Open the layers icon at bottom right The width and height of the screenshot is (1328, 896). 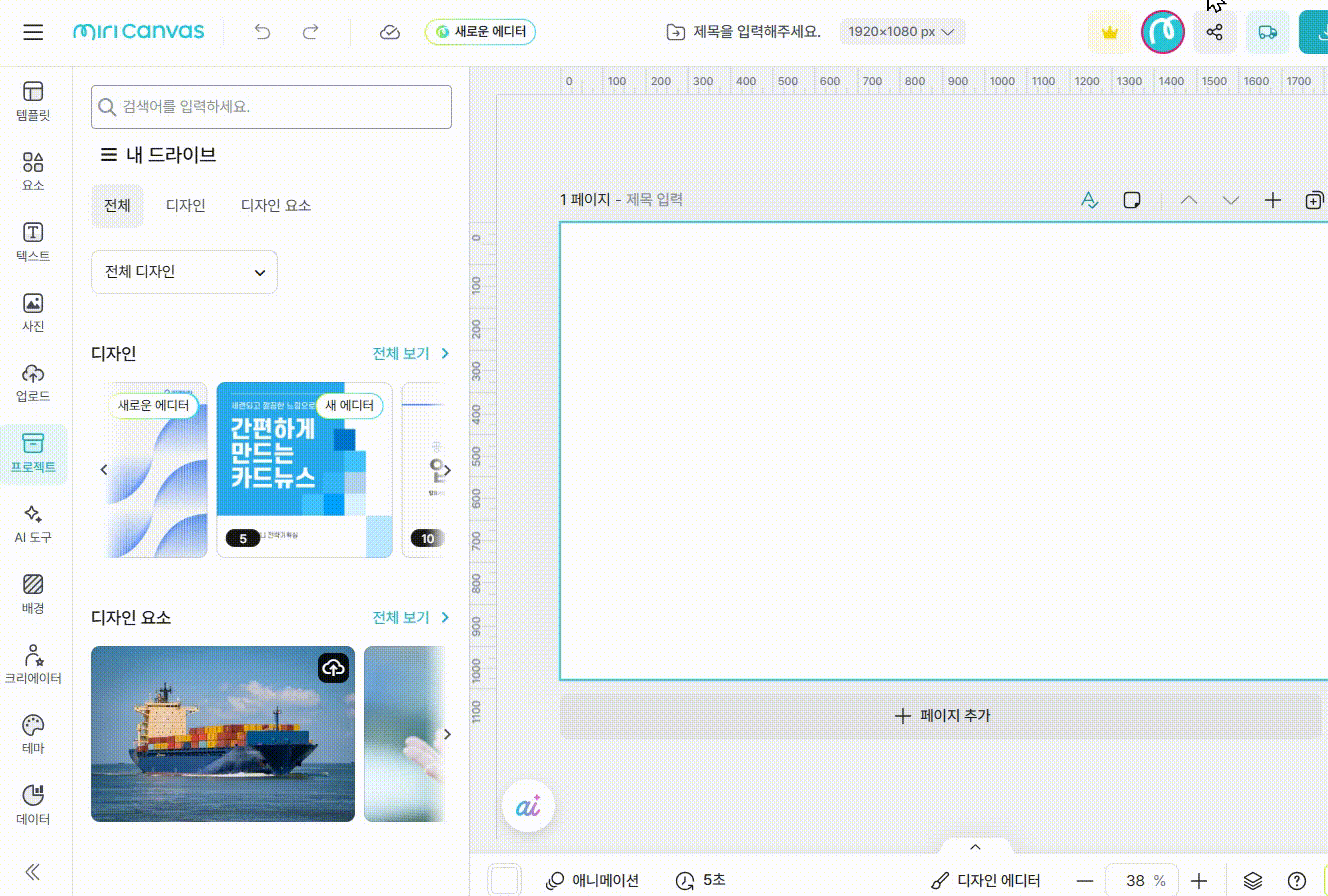point(1252,881)
